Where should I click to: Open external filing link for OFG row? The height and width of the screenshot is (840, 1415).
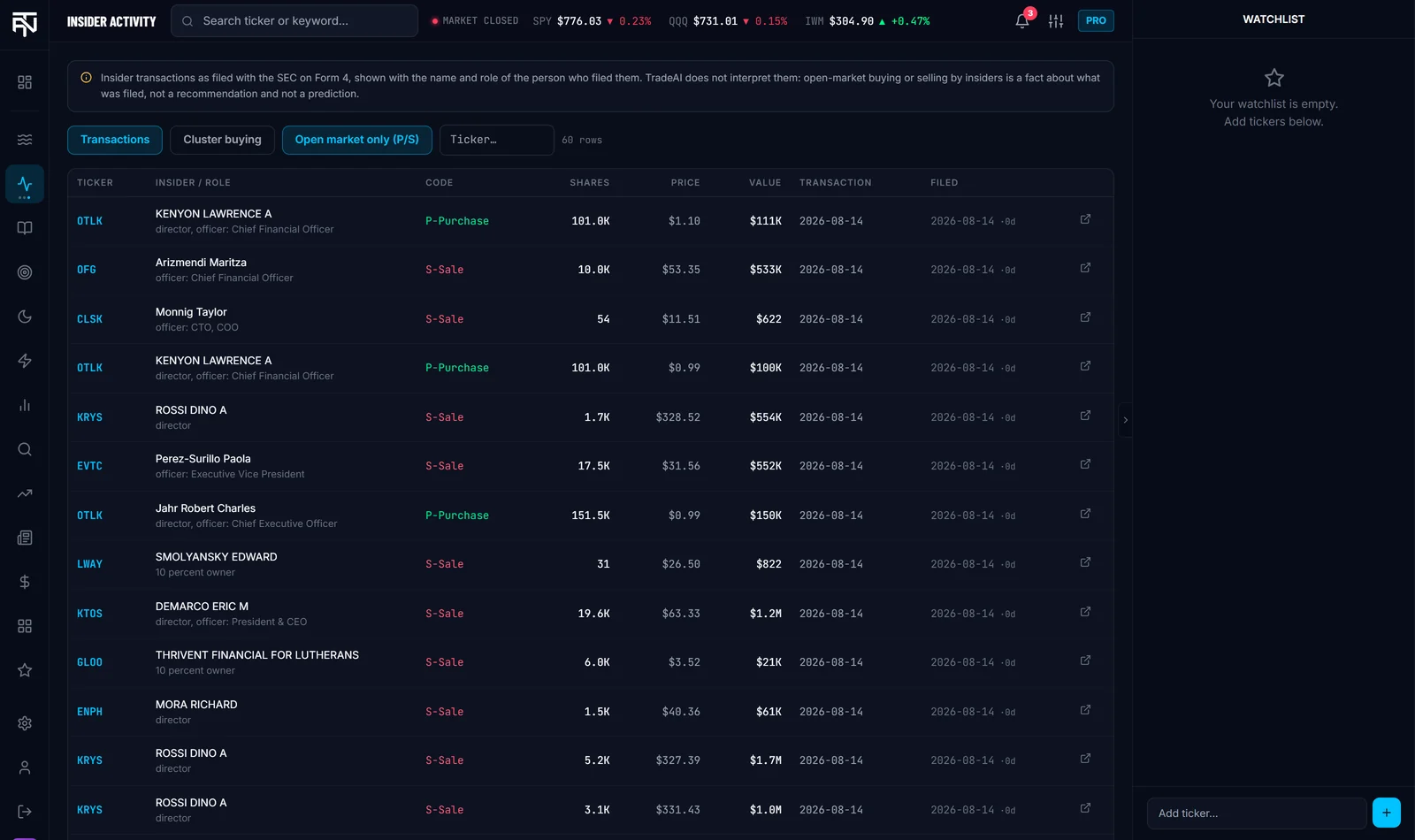(x=1085, y=268)
